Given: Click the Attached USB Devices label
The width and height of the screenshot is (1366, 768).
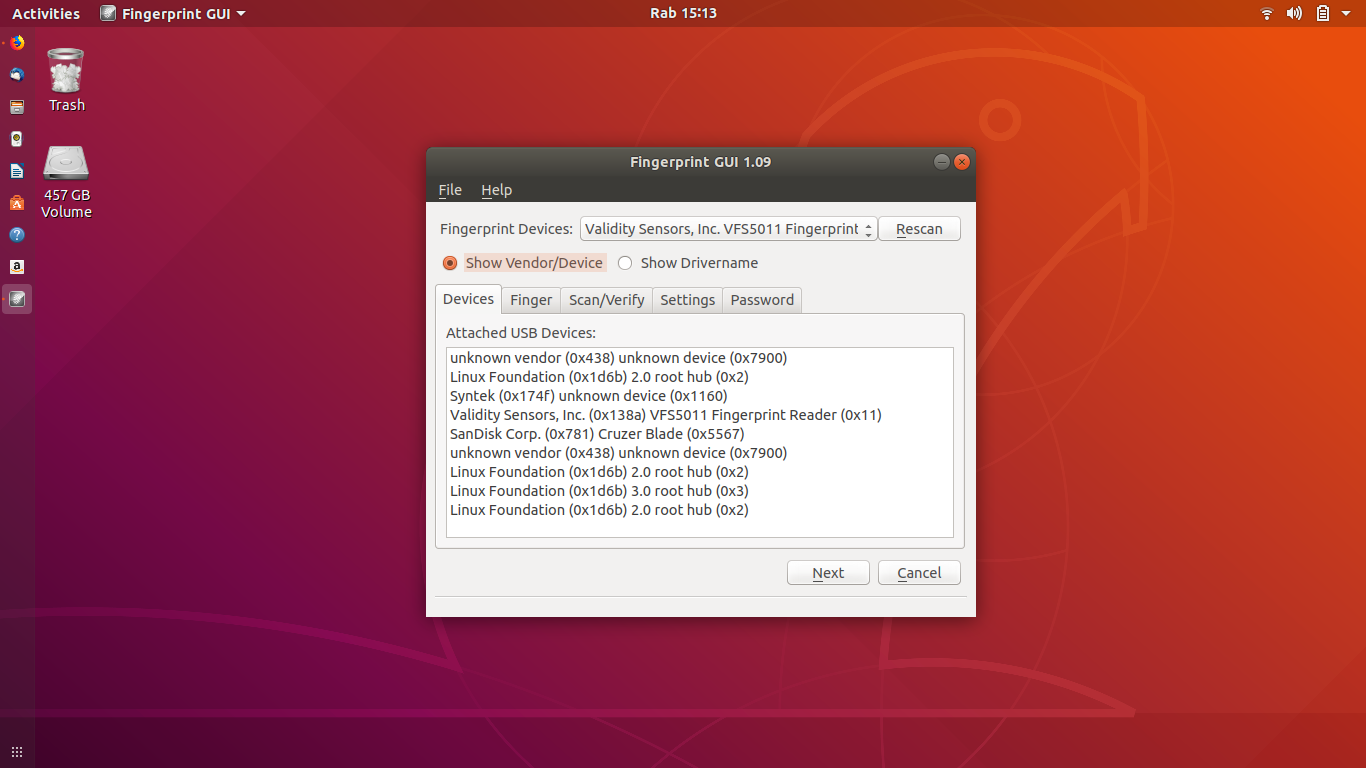Looking at the screenshot, I should pos(521,333).
